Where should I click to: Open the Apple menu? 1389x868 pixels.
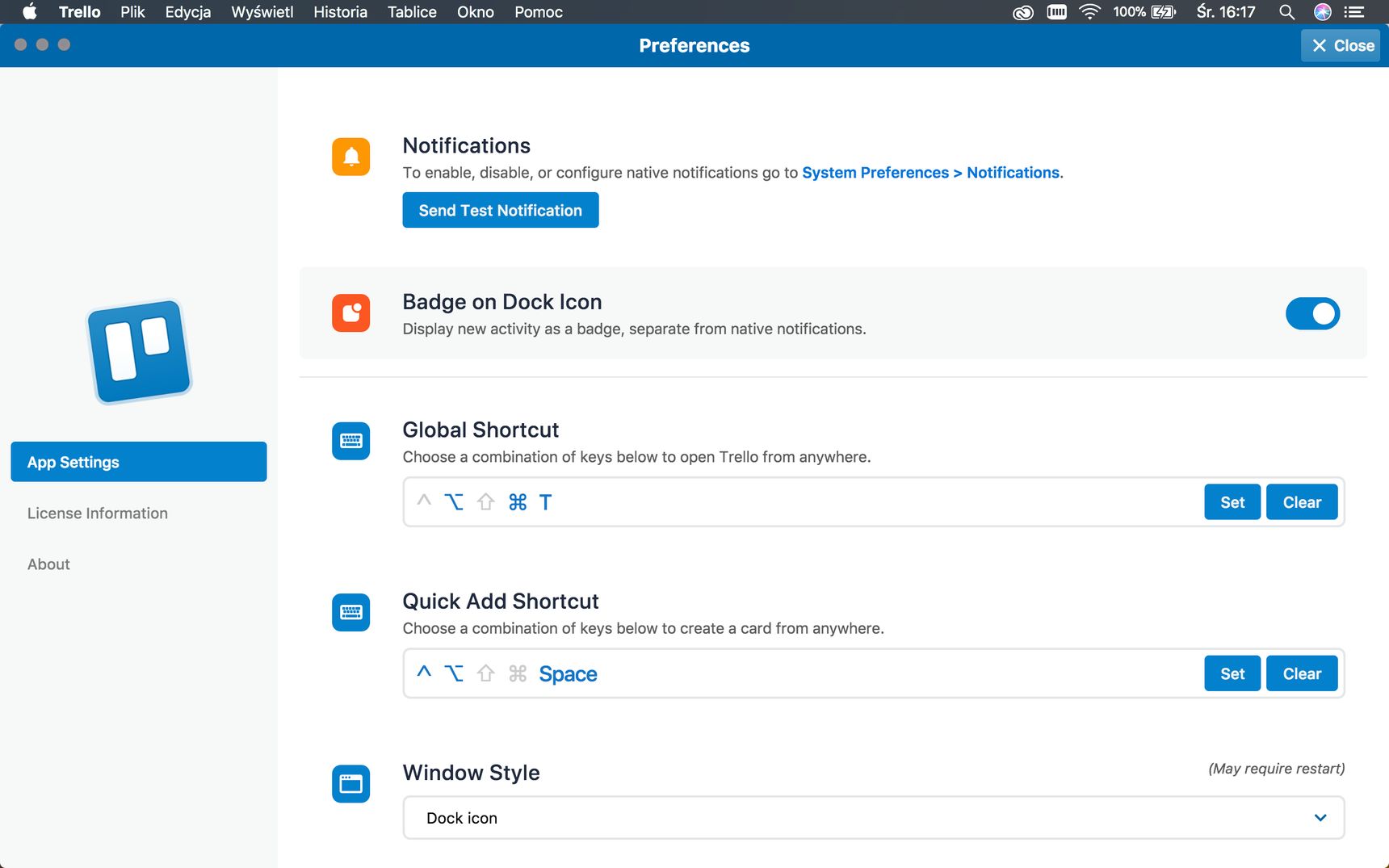29,12
